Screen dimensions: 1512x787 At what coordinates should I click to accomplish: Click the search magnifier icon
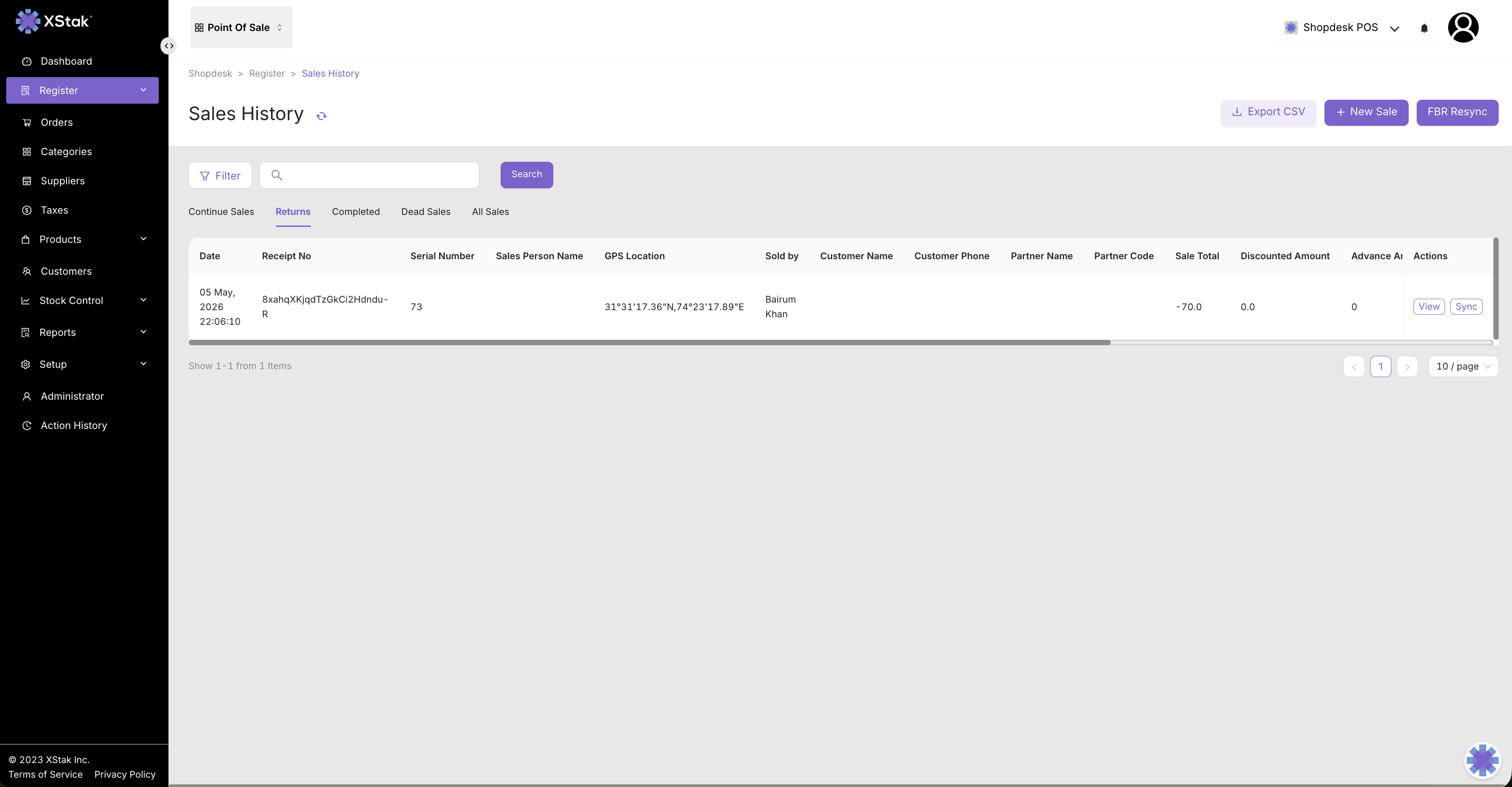click(x=276, y=175)
